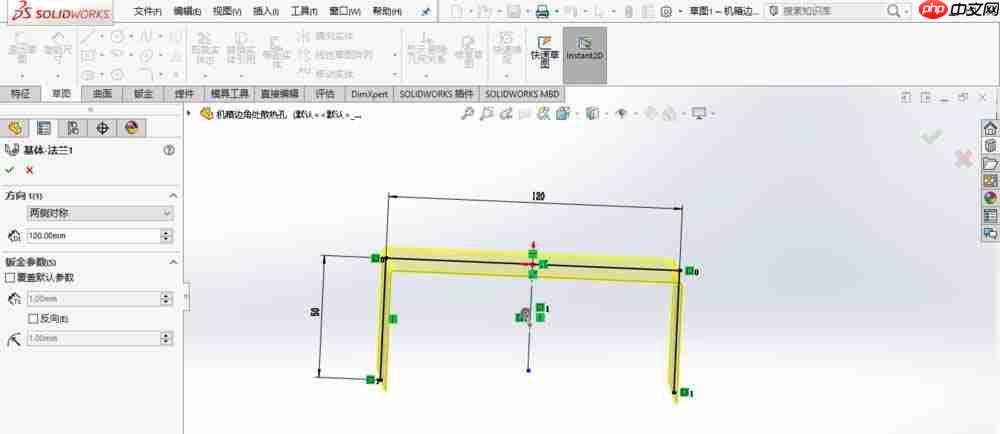Image resolution: width=1000 pixels, height=434 pixels.
Task: Open View Palette icon in task pane
Action: coord(990,180)
